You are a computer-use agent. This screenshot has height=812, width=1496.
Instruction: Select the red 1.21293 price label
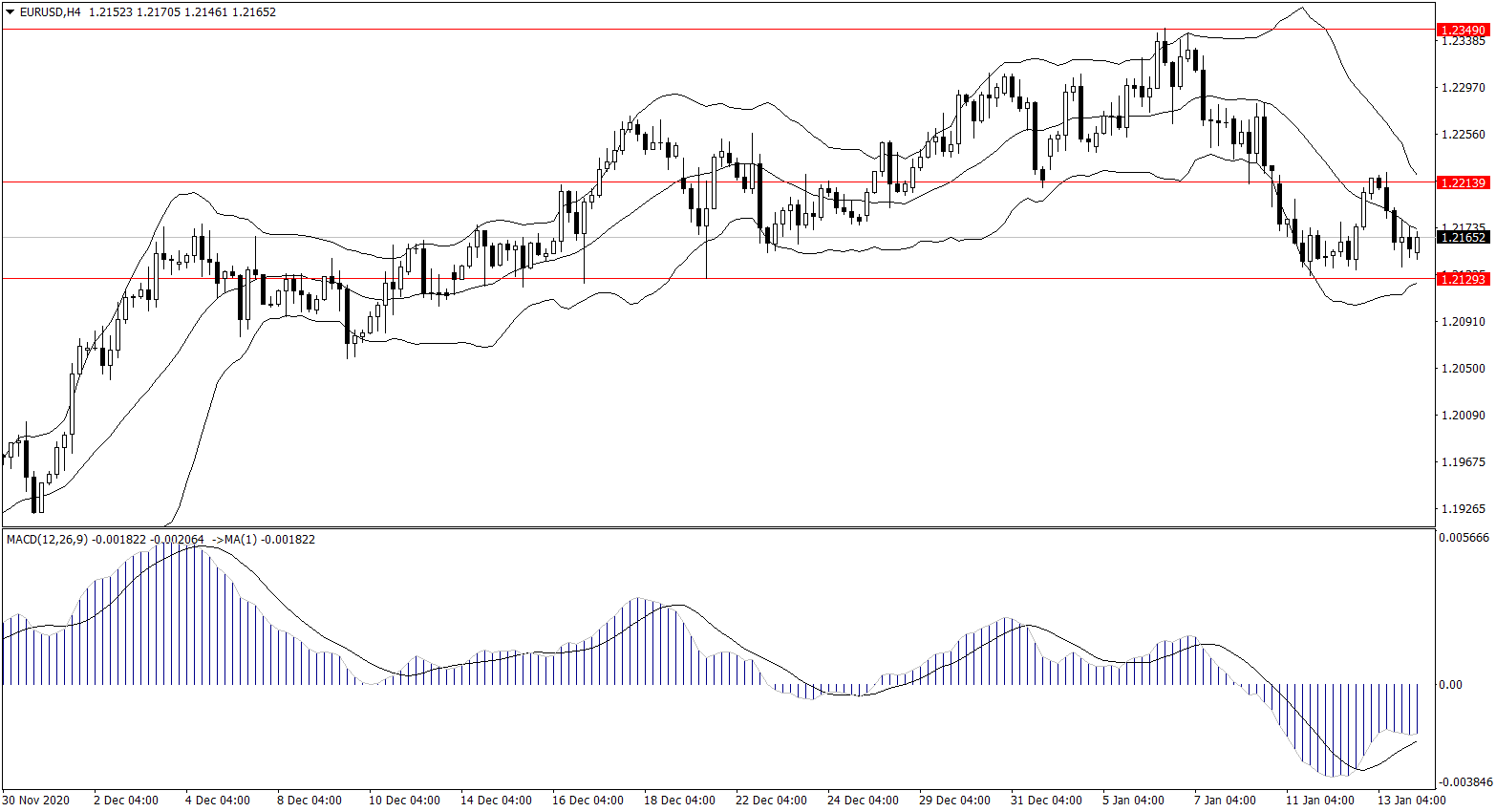click(1463, 279)
